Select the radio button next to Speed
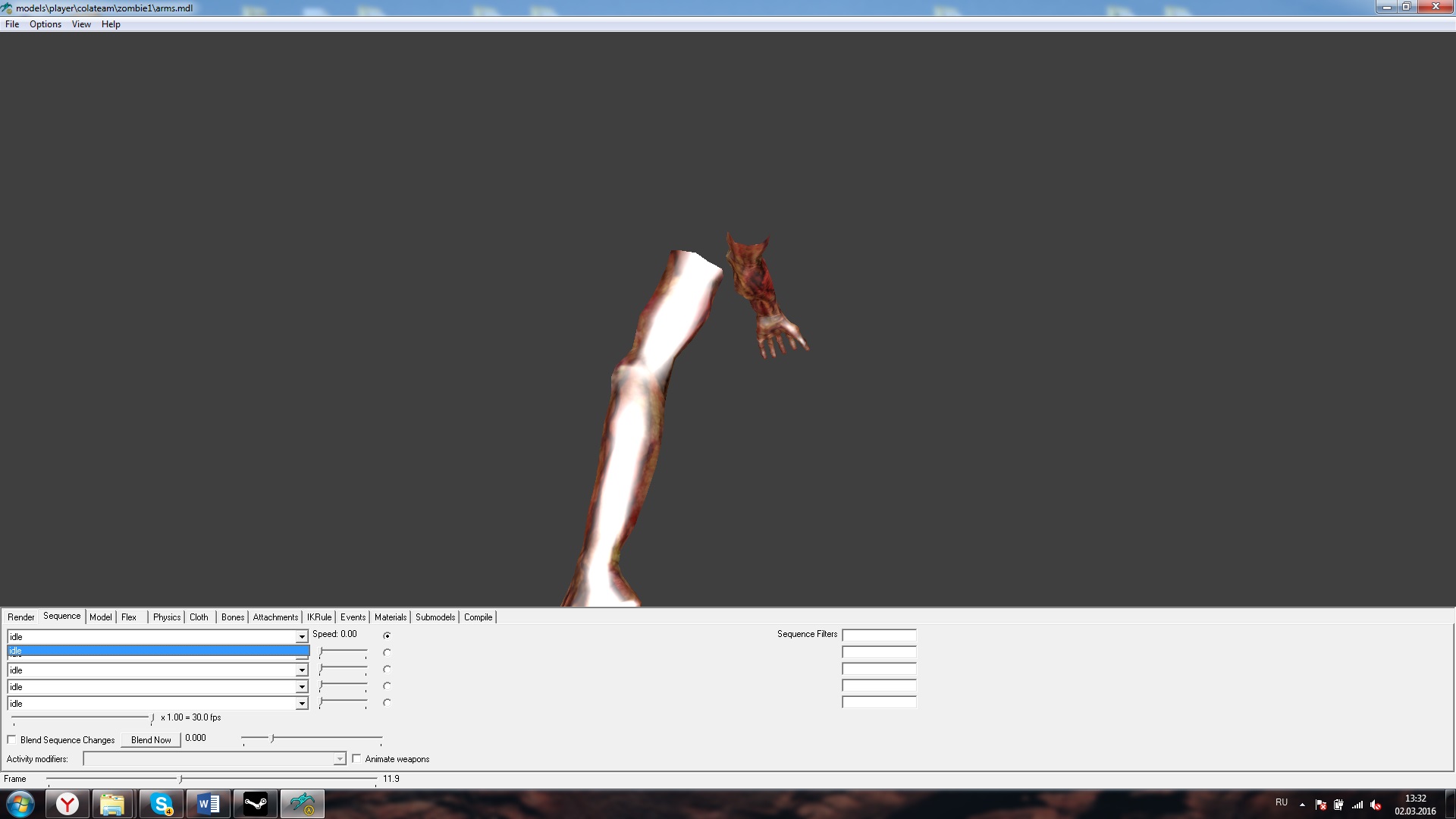The width and height of the screenshot is (1456, 819). pos(387,635)
